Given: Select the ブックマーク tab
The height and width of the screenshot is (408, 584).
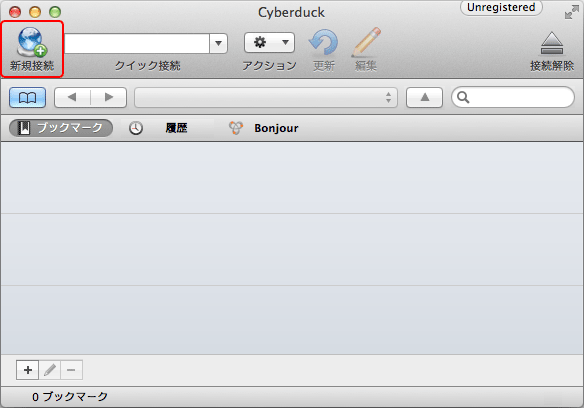Looking at the screenshot, I should point(61,128).
